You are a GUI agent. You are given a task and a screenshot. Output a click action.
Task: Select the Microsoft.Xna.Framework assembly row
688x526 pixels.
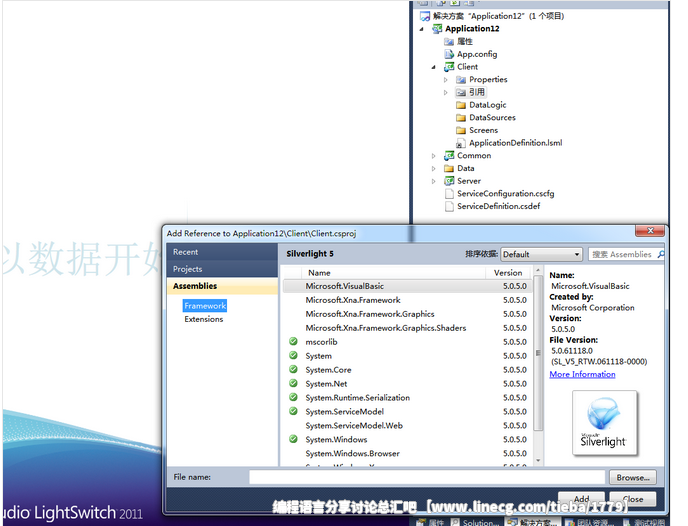[407, 300]
